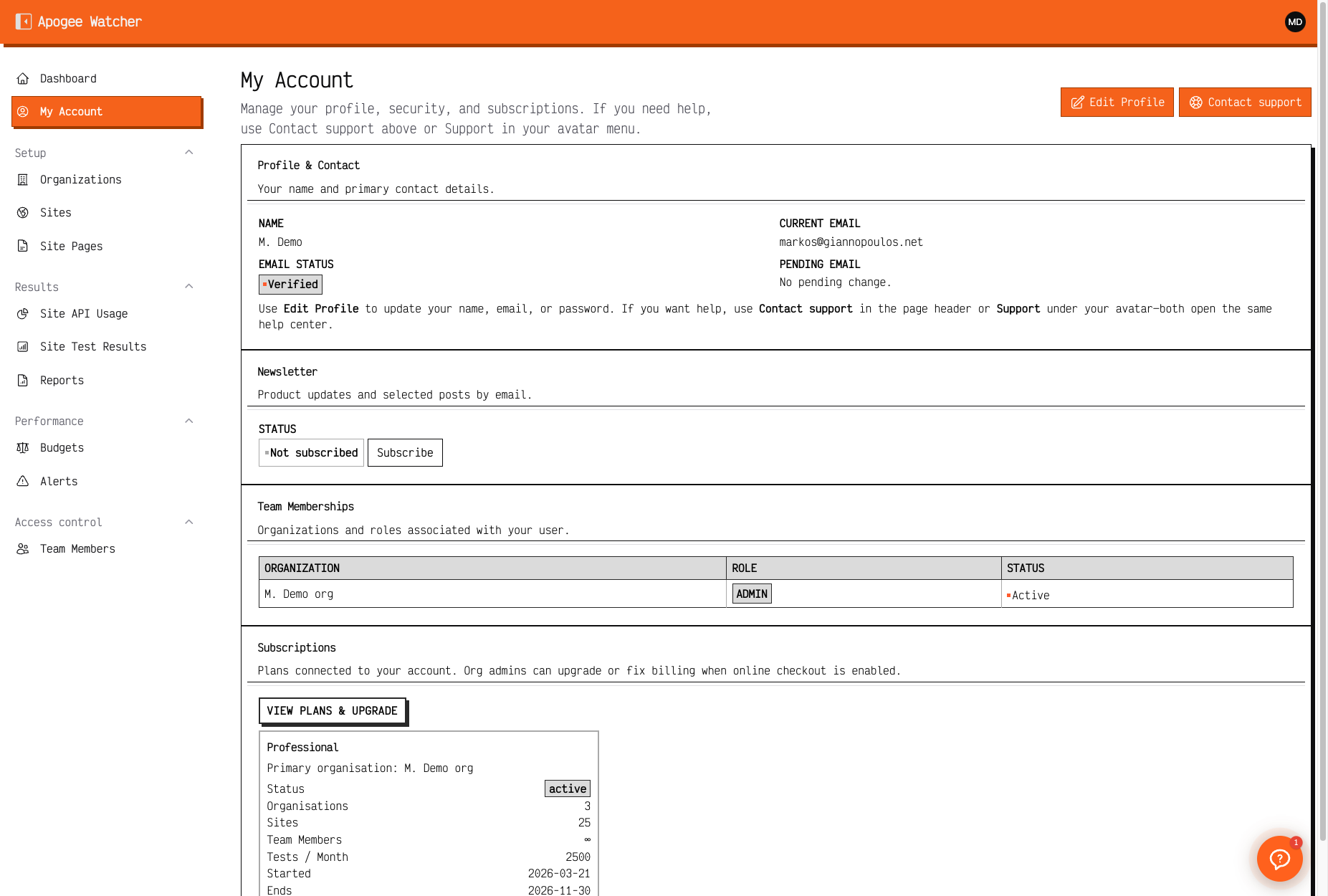Image resolution: width=1328 pixels, height=896 pixels.
Task: Click the Not subscribed status badge
Action: click(311, 452)
